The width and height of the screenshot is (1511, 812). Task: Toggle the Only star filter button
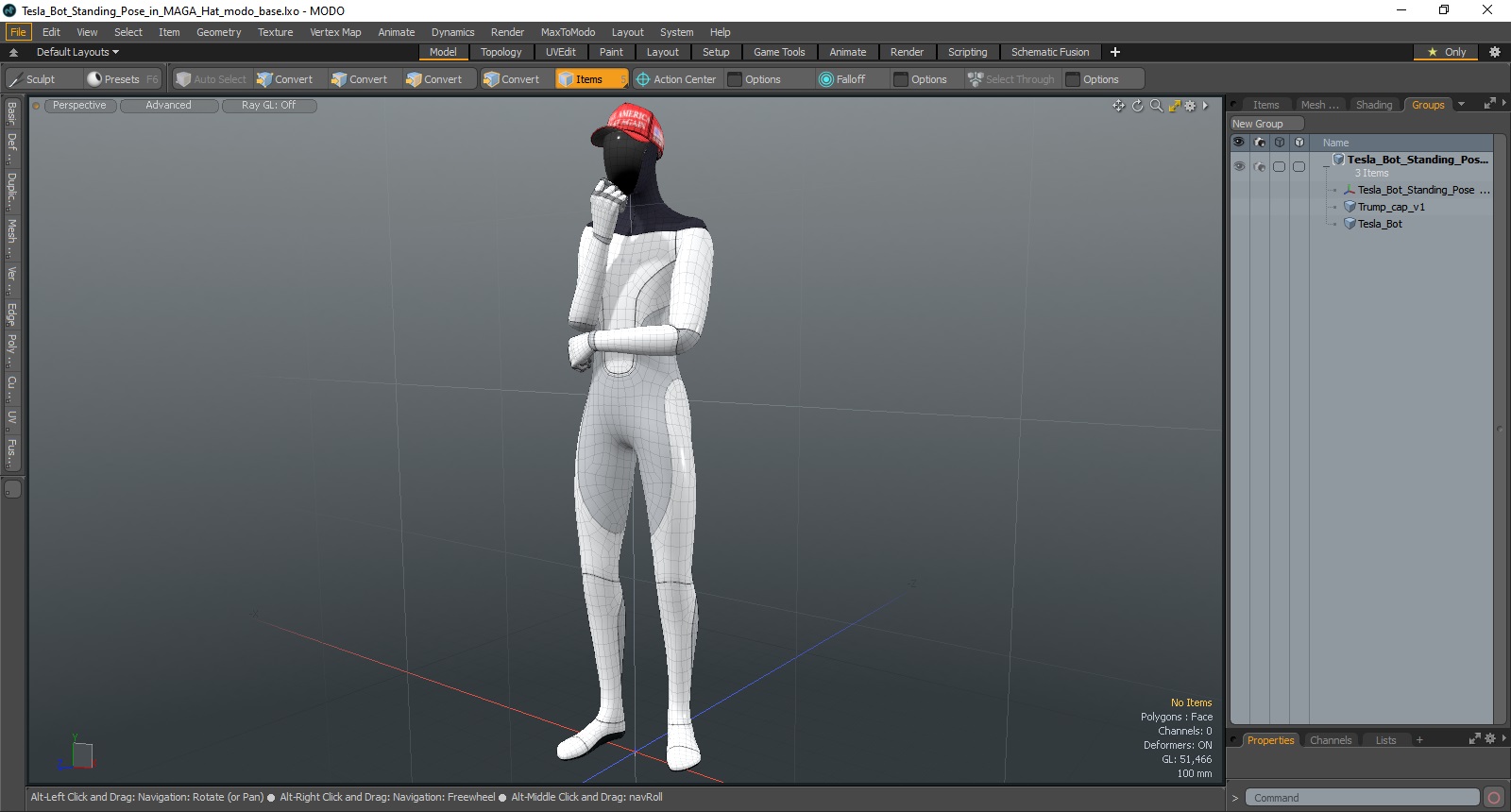point(1447,52)
